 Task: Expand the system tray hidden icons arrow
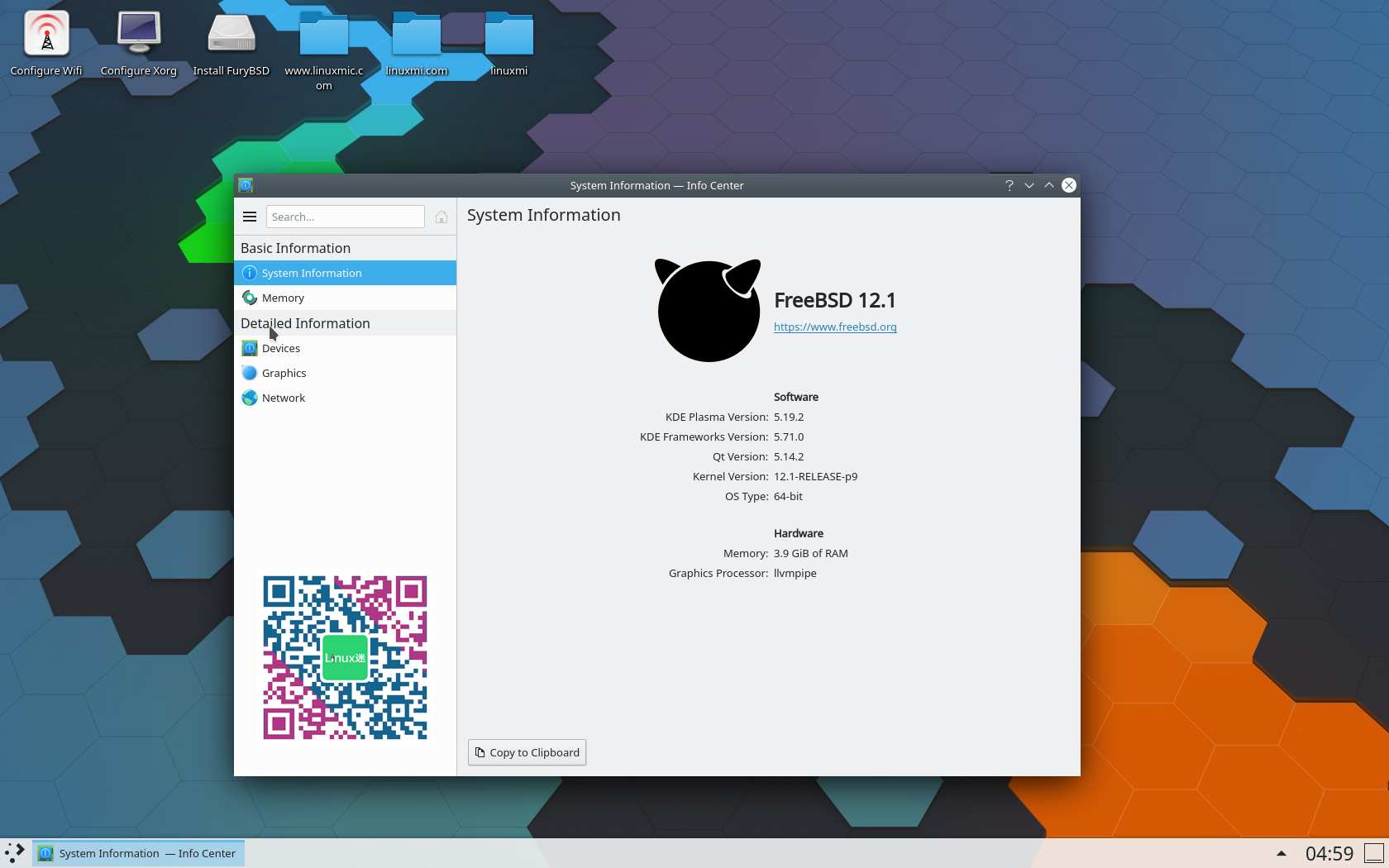1282,853
